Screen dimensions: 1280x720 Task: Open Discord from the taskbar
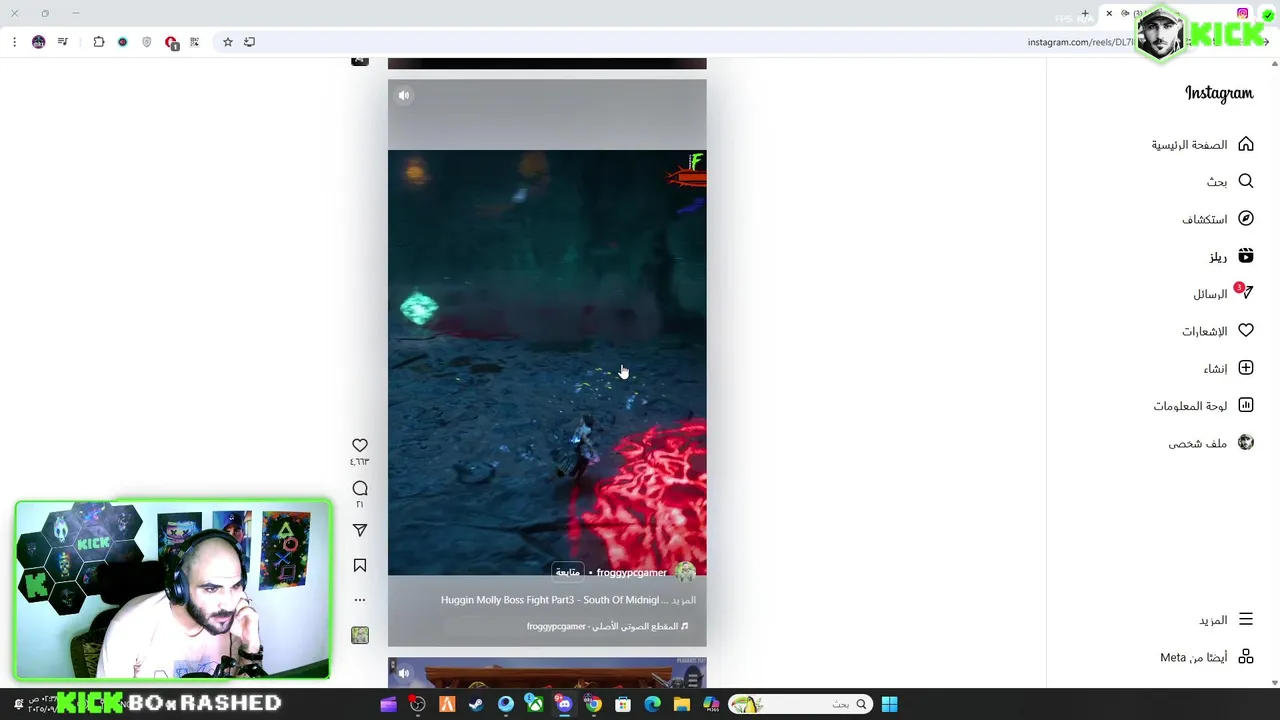pyautogui.click(x=564, y=704)
